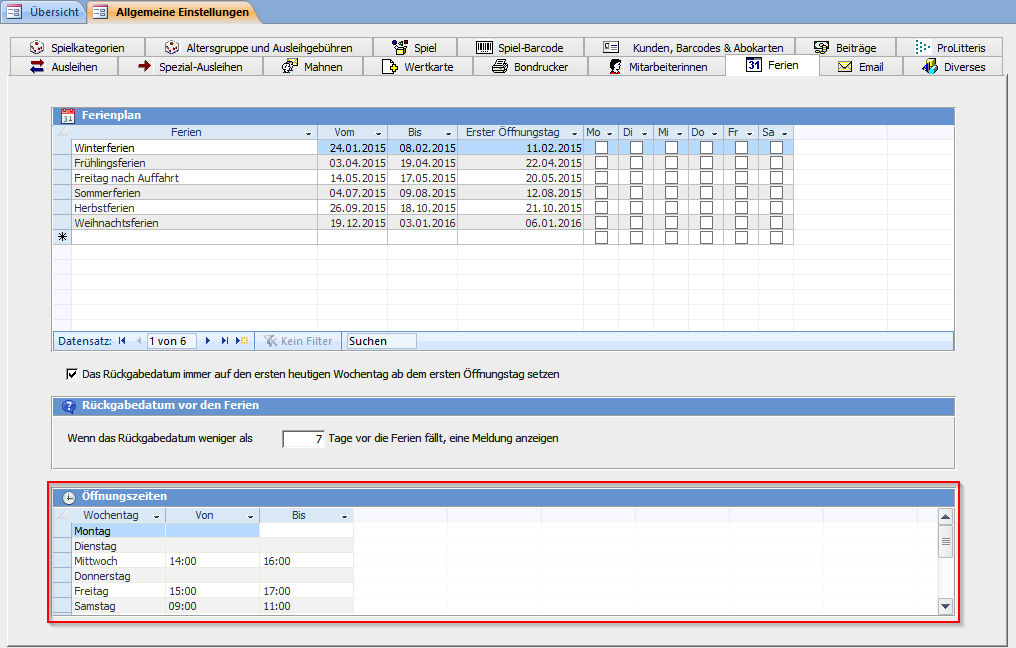Screen dimensions: 1016x648
Task: Go to next record in navigator
Action: pyautogui.click(x=207, y=341)
